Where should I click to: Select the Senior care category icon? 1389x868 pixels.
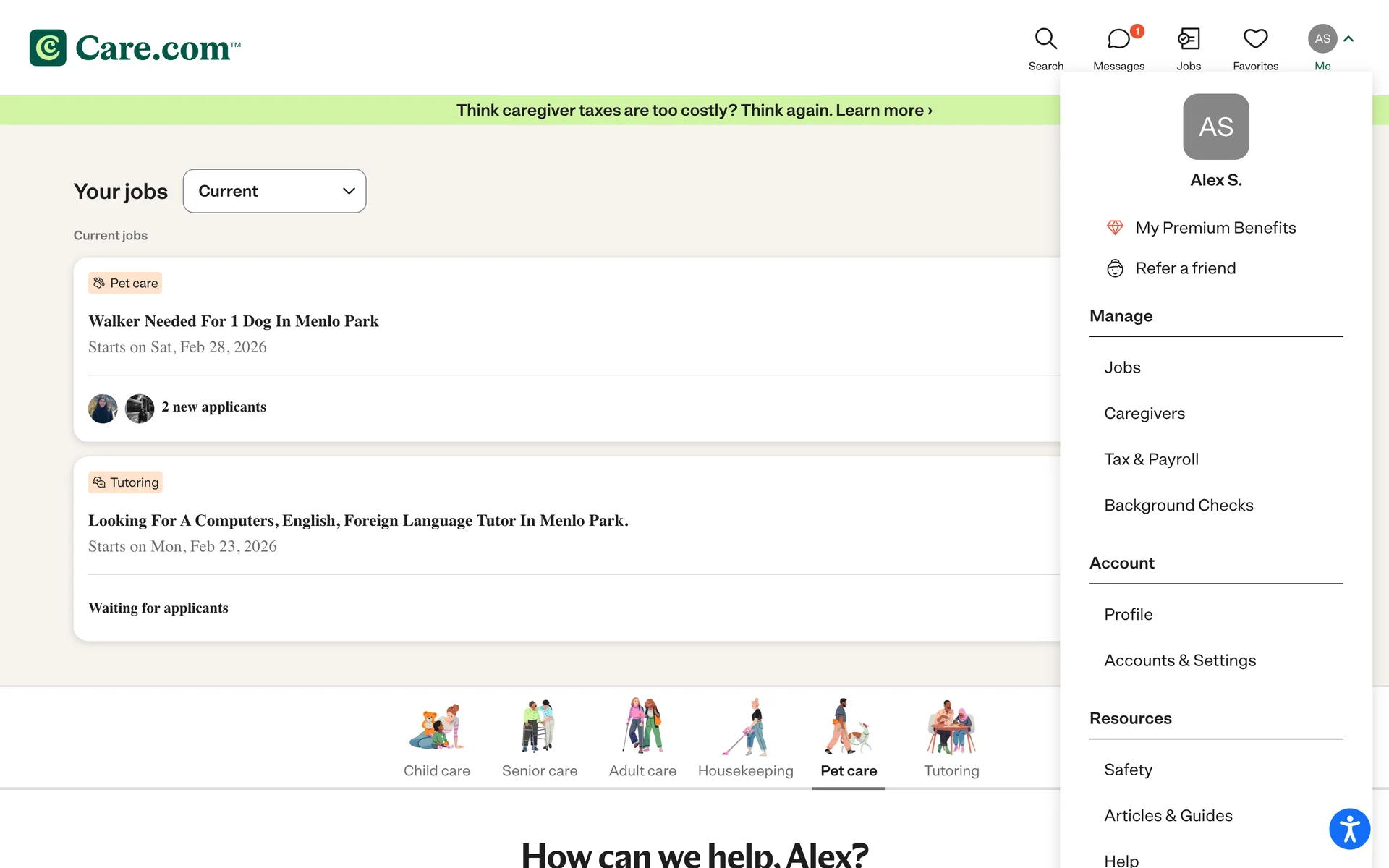[539, 727]
